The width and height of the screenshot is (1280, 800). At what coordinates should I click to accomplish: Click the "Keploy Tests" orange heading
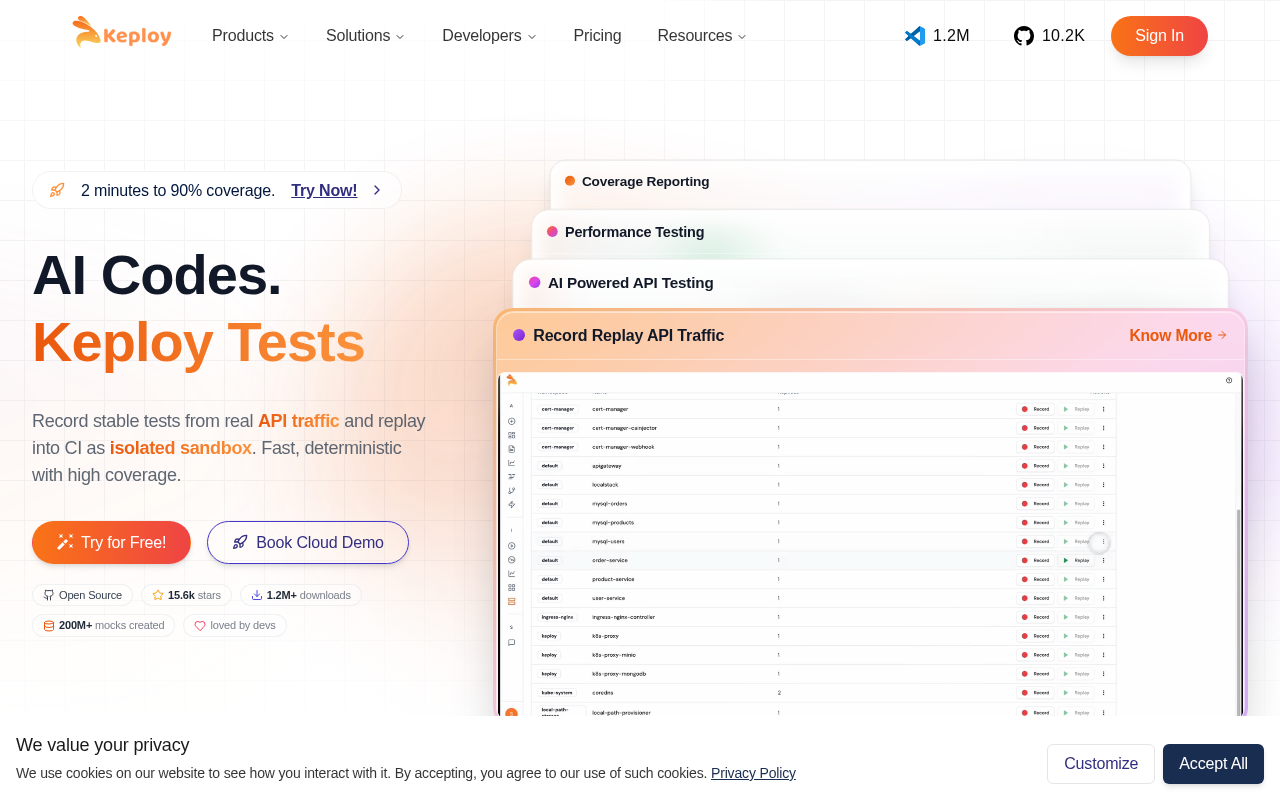click(198, 342)
